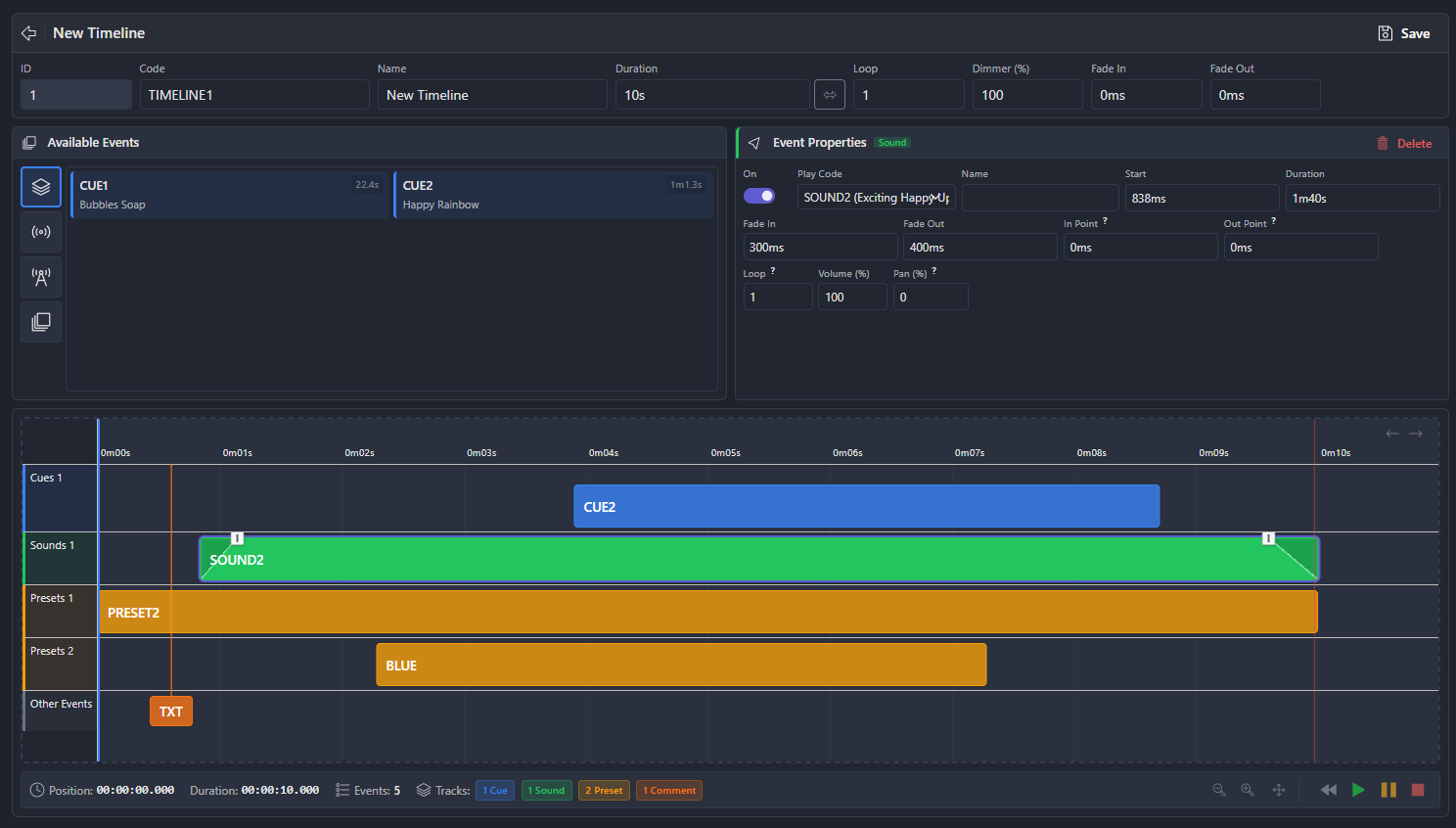Toggle the 1 Cue track badge

pyautogui.click(x=494, y=790)
